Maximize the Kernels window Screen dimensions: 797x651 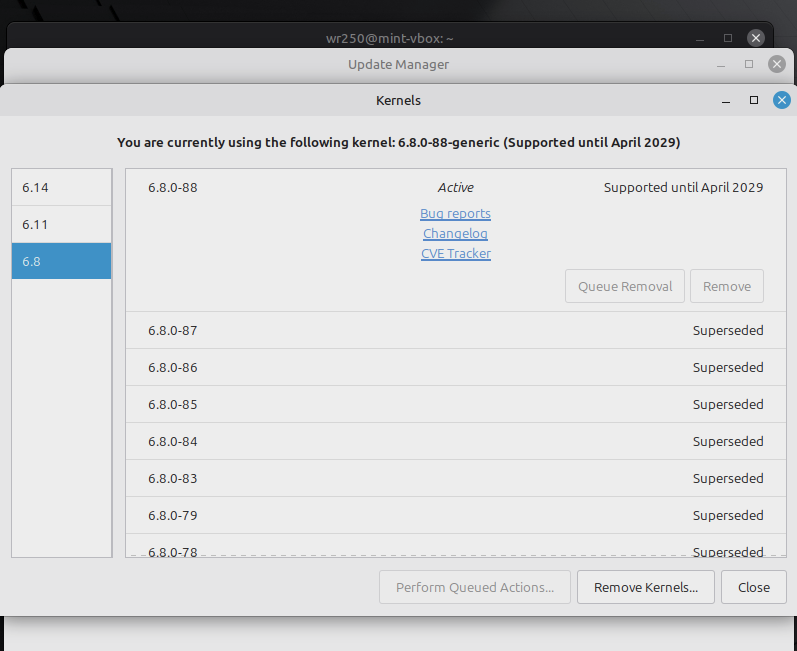[x=754, y=100]
